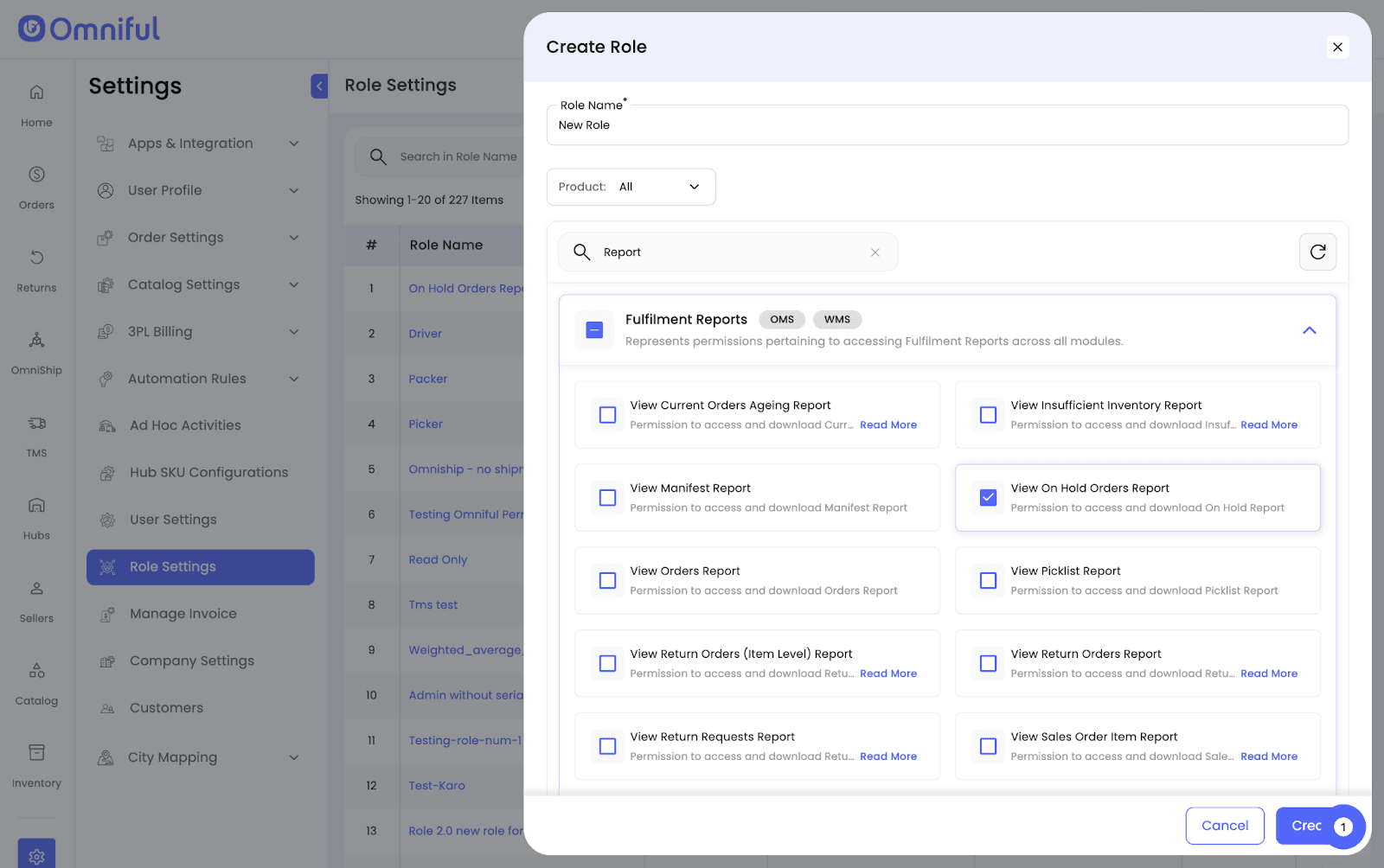Click the Cancel button
Viewport: 1384px width, 868px height.
click(x=1224, y=826)
